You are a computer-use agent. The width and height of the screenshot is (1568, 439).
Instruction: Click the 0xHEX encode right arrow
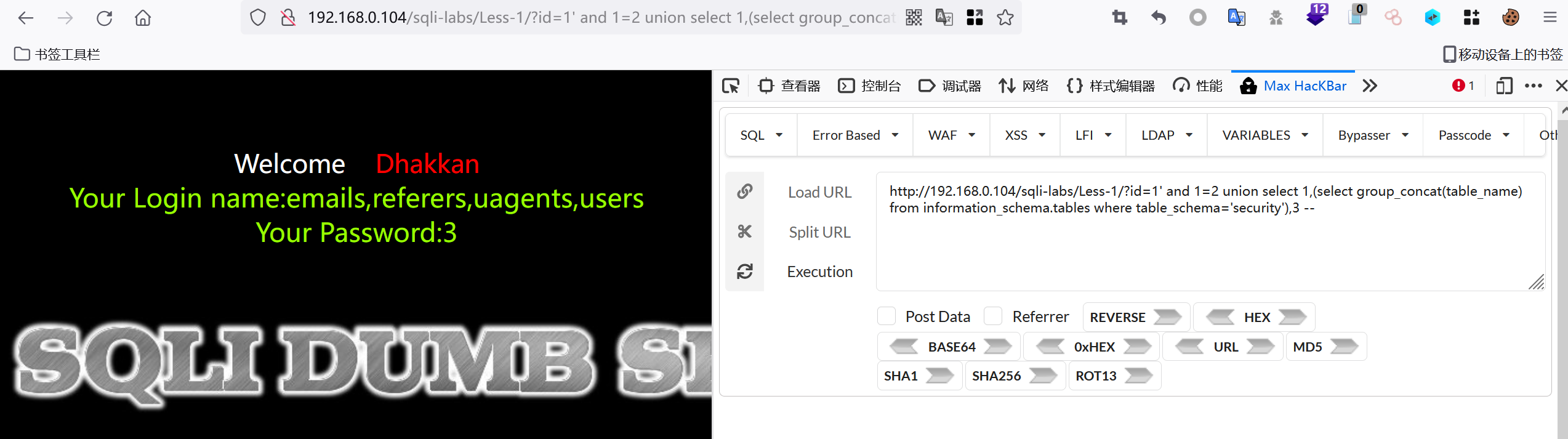click(1138, 347)
